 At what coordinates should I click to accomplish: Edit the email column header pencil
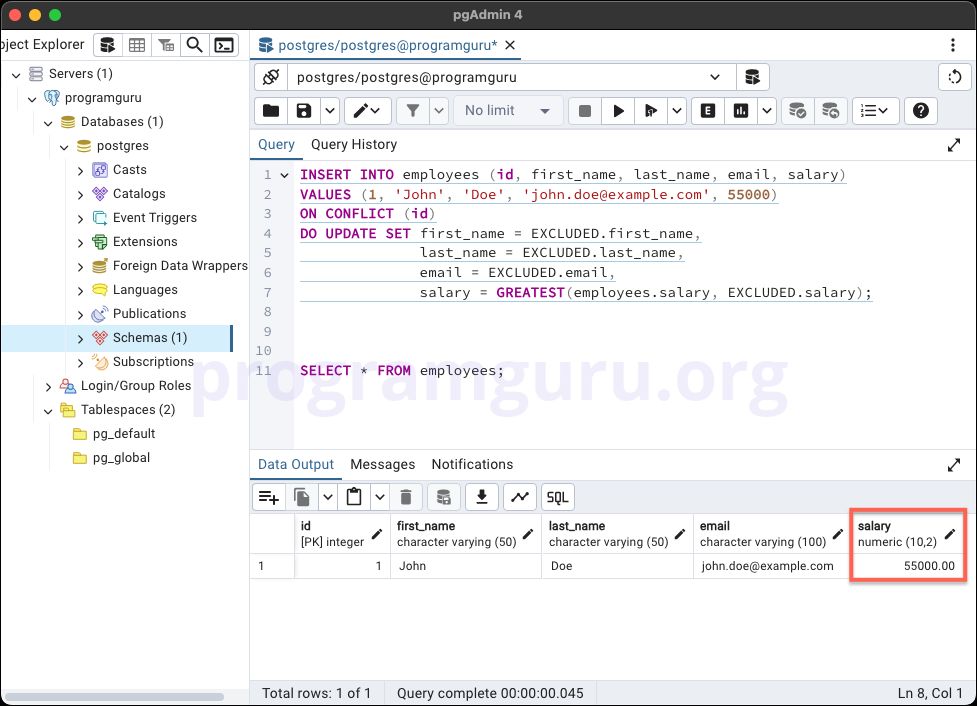click(x=838, y=534)
